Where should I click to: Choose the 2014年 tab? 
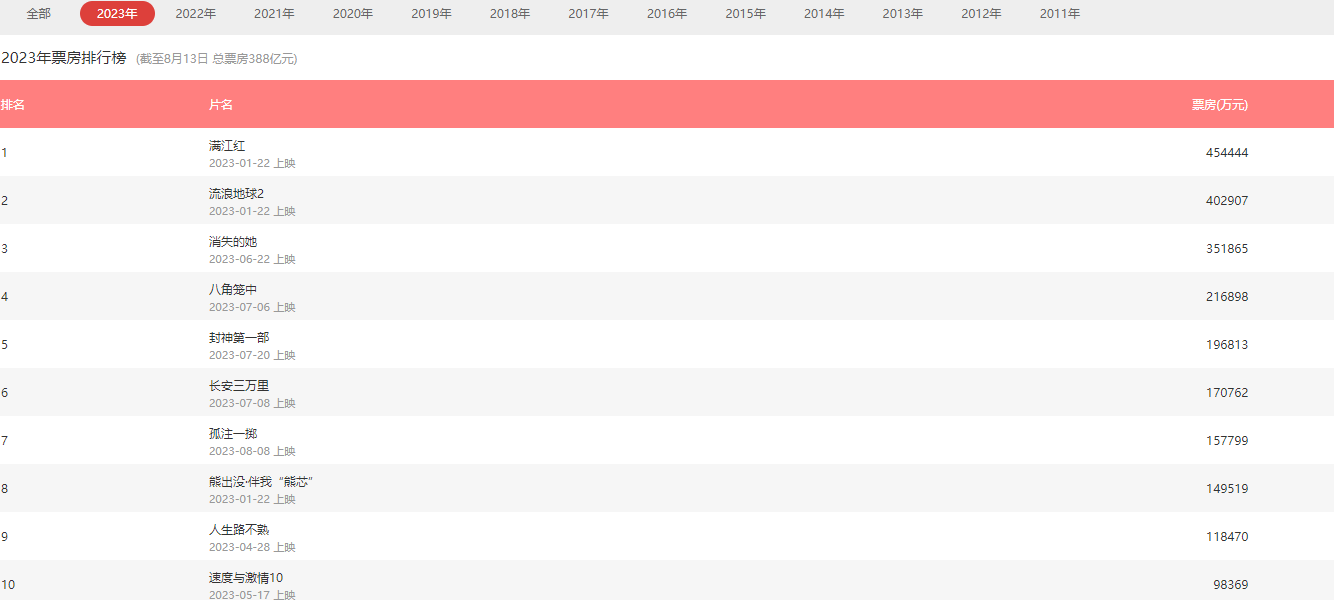[x=824, y=14]
